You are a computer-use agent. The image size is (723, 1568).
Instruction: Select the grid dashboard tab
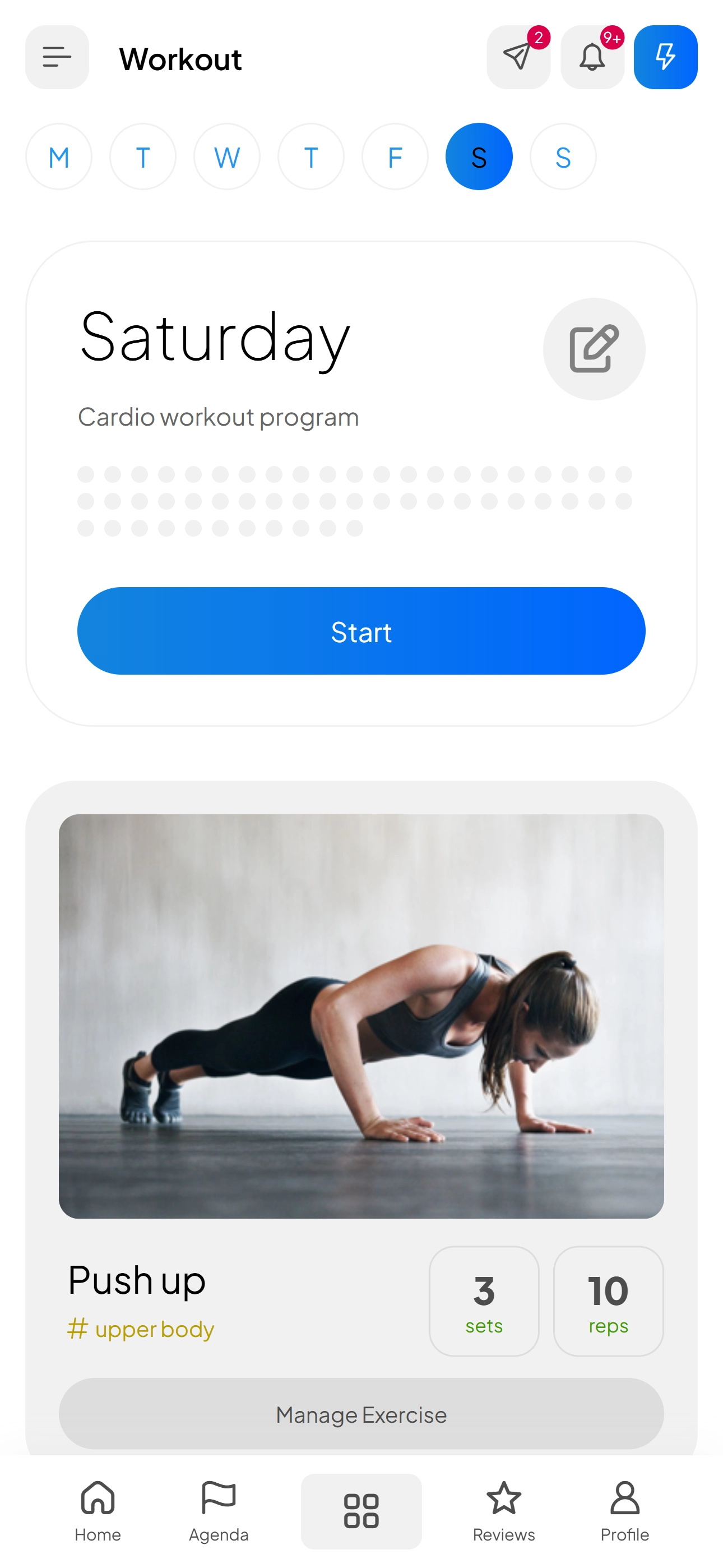[361, 1511]
